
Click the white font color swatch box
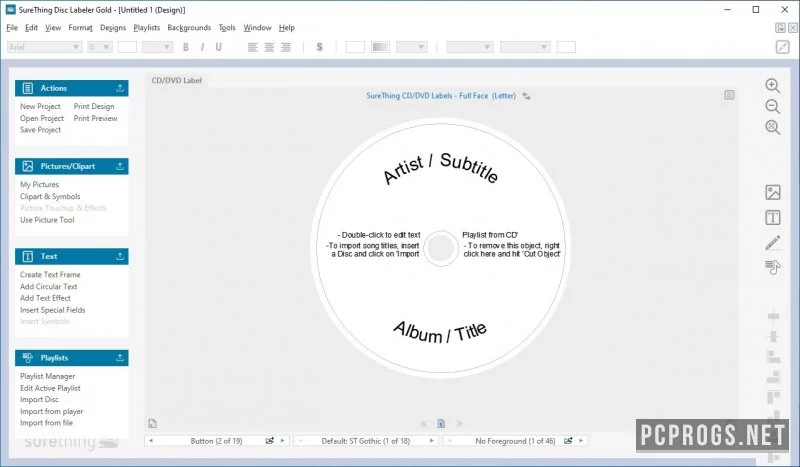(127, 47)
